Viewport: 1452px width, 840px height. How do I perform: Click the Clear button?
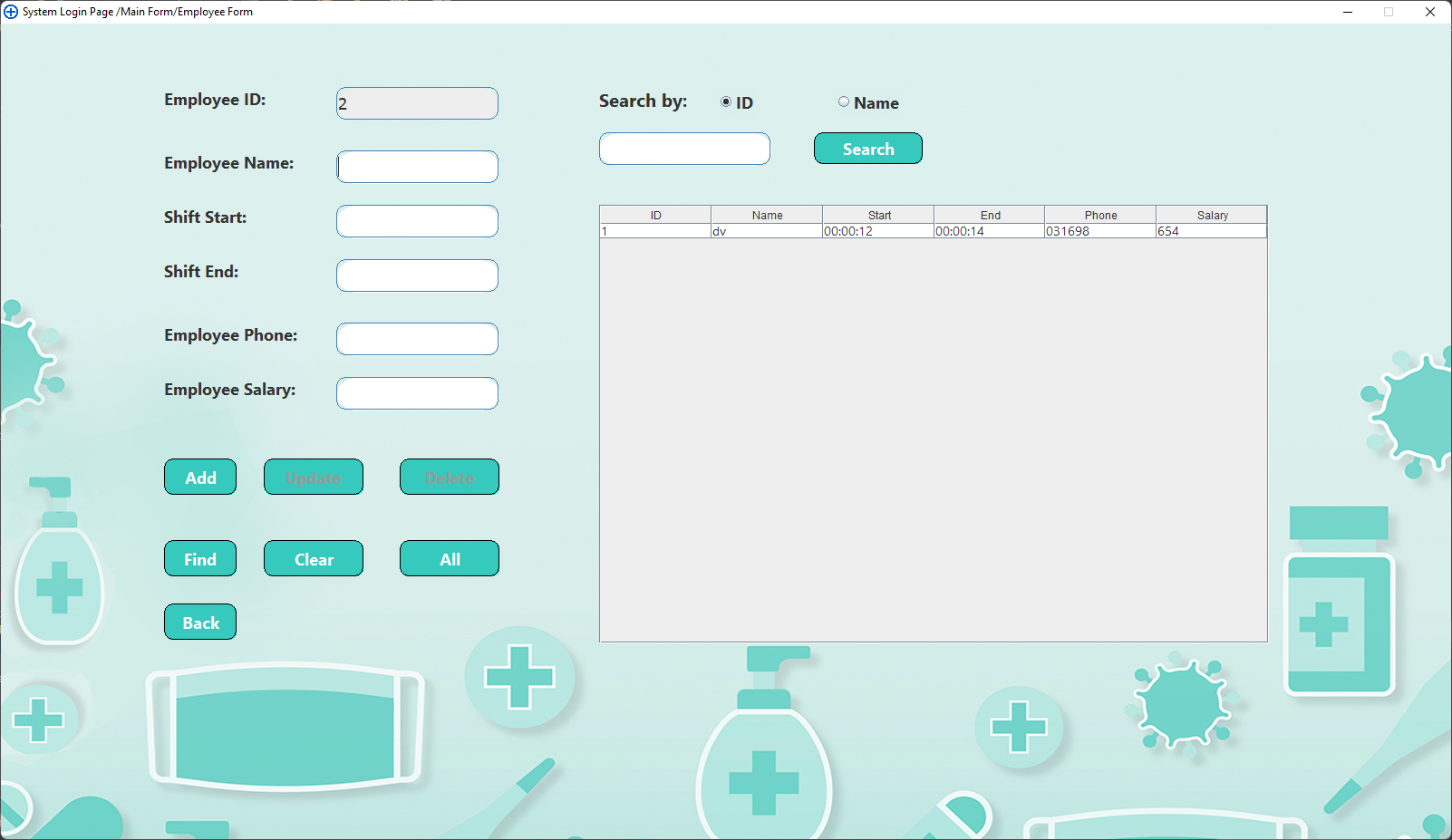pos(313,558)
